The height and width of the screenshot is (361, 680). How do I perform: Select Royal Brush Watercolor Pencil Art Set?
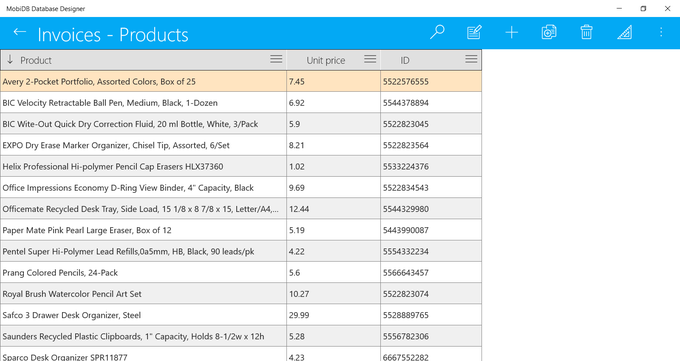(241, 294)
